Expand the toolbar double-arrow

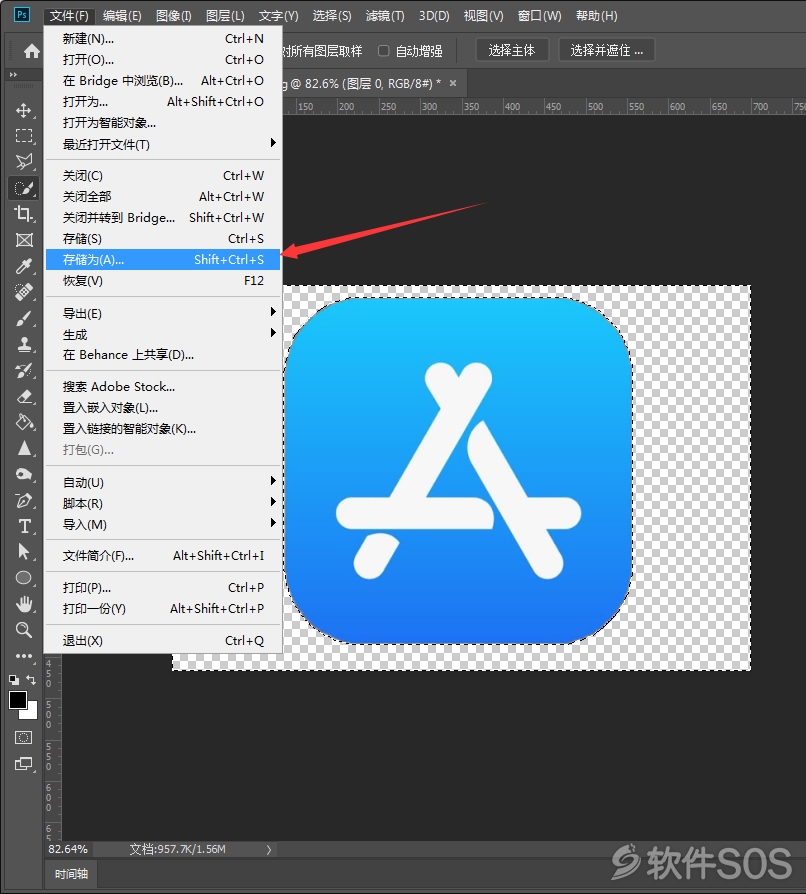point(14,75)
